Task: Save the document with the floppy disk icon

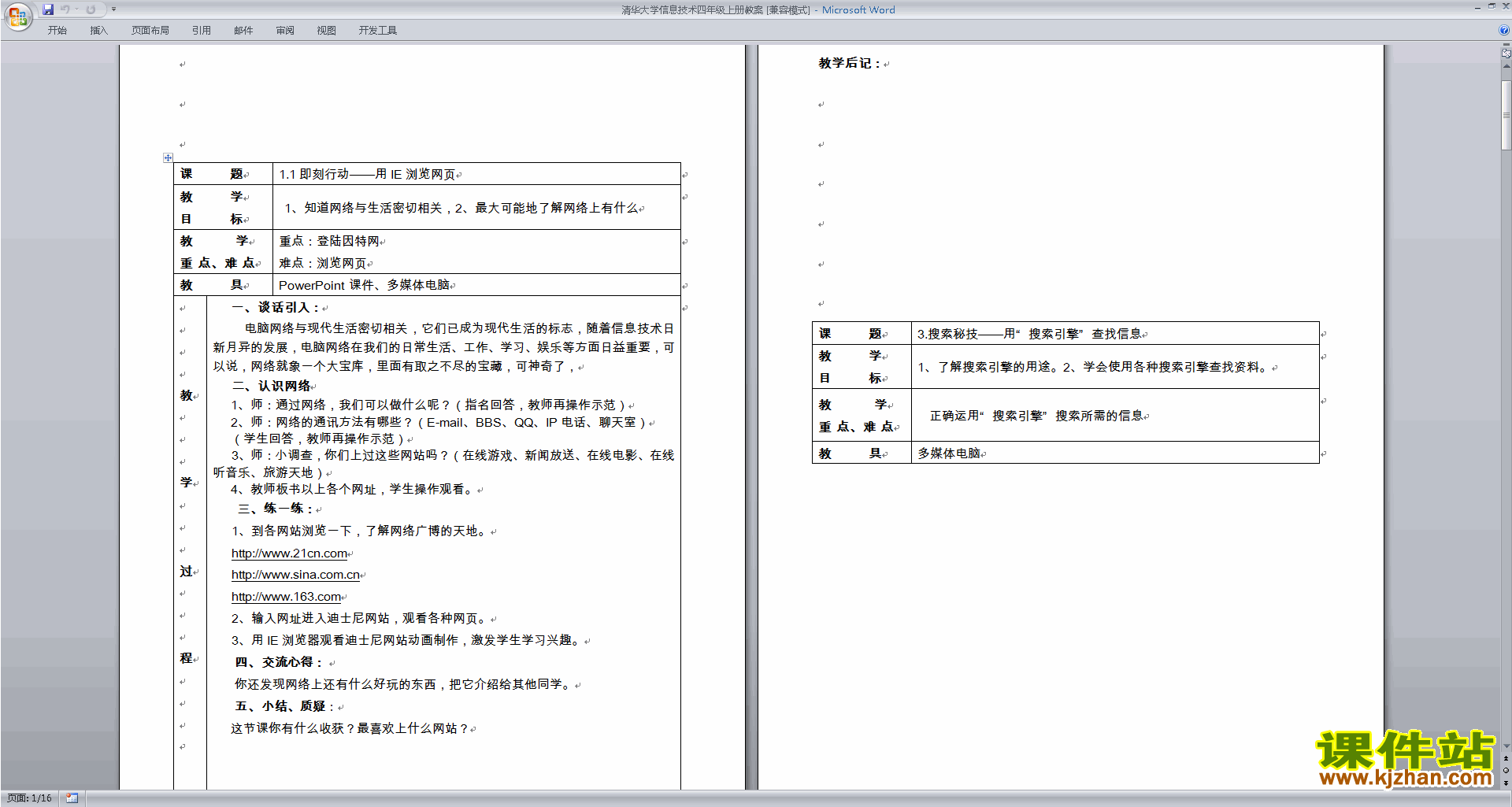Action: click(48, 9)
